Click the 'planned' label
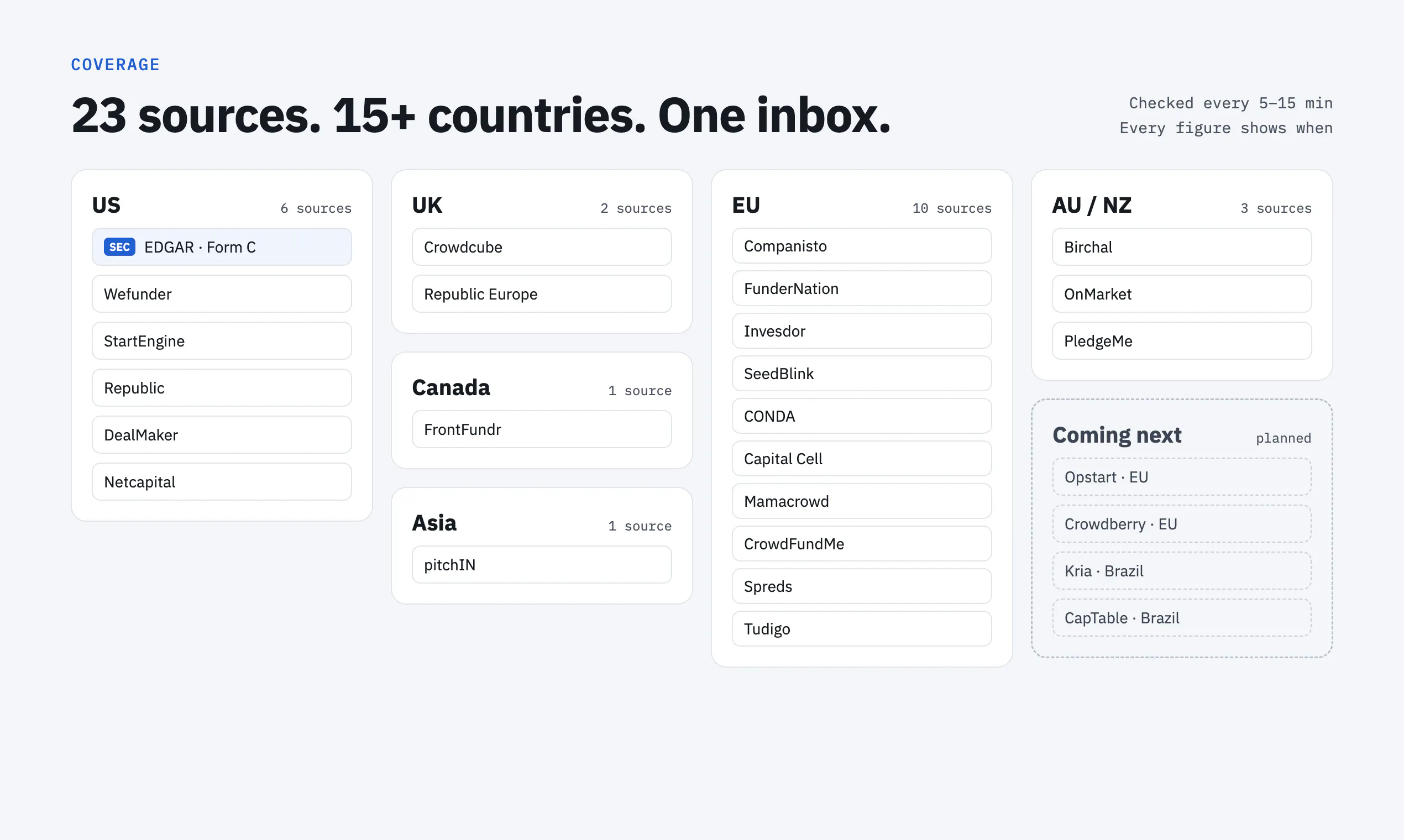This screenshot has width=1404, height=840. [1283, 438]
